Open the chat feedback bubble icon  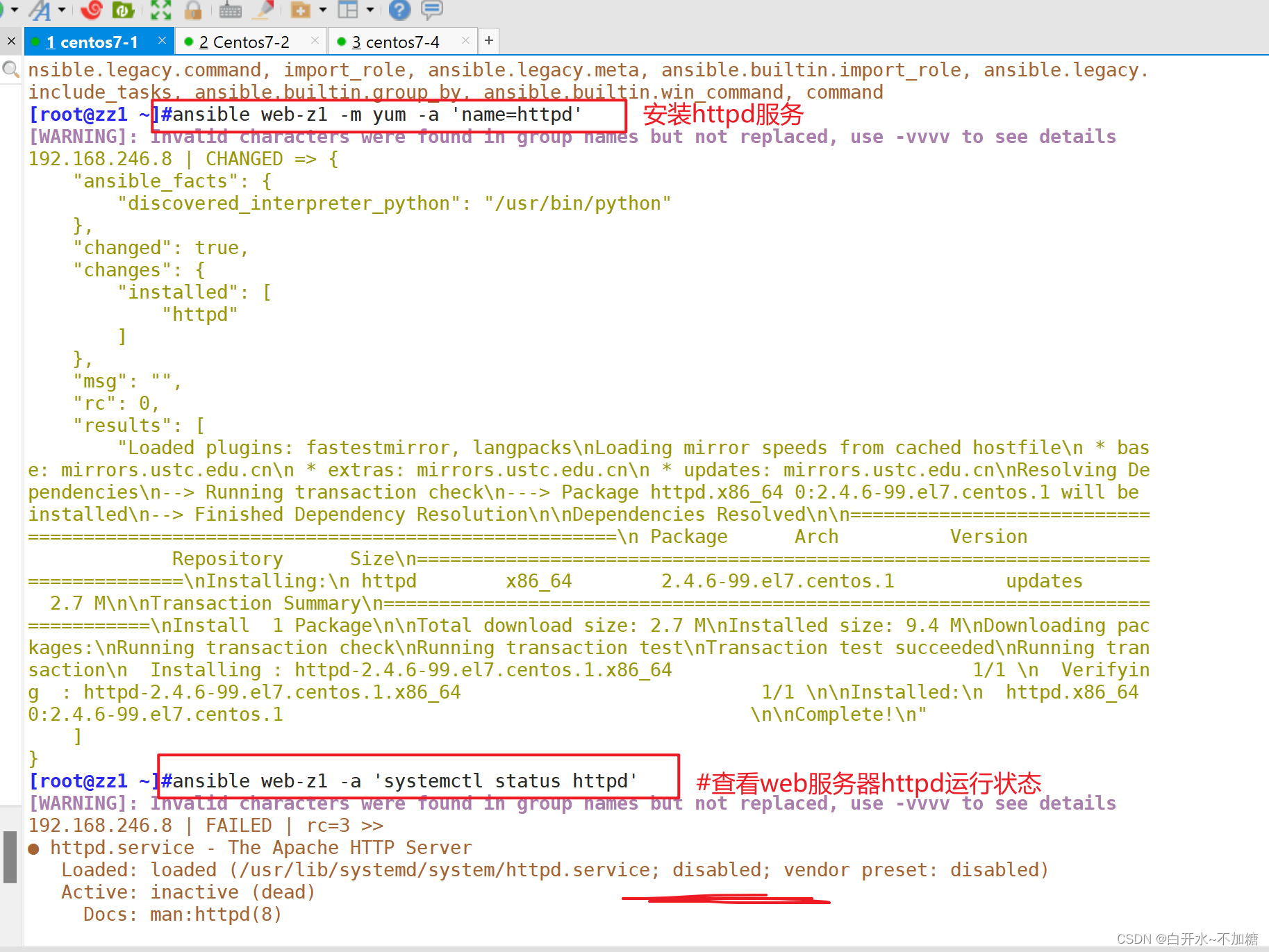pos(432,10)
